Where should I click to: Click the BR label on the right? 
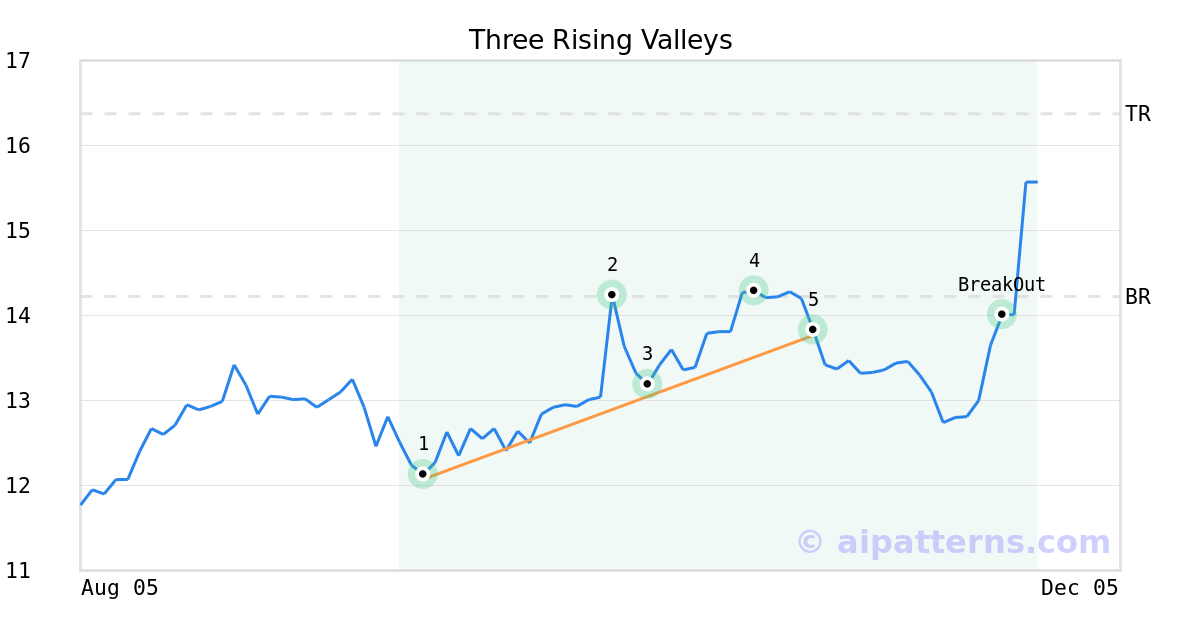pos(1137,297)
